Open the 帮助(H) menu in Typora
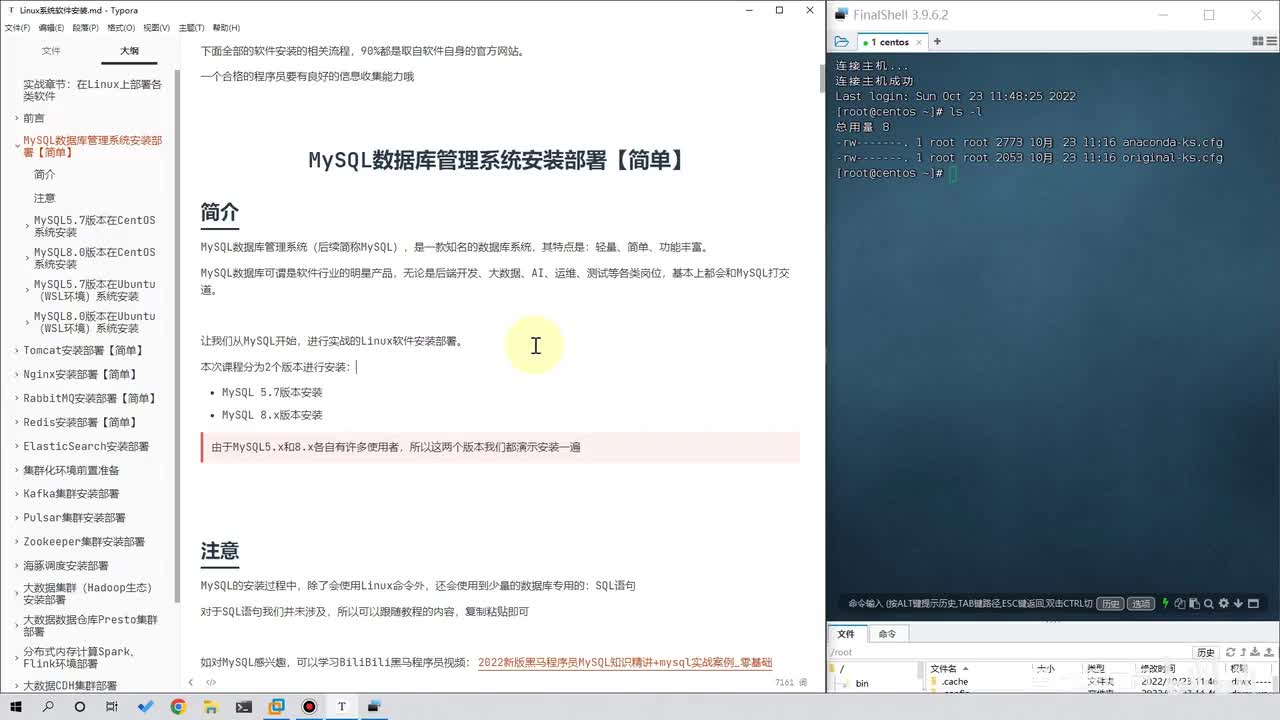Viewport: 1280px width, 720px height. click(x=226, y=28)
